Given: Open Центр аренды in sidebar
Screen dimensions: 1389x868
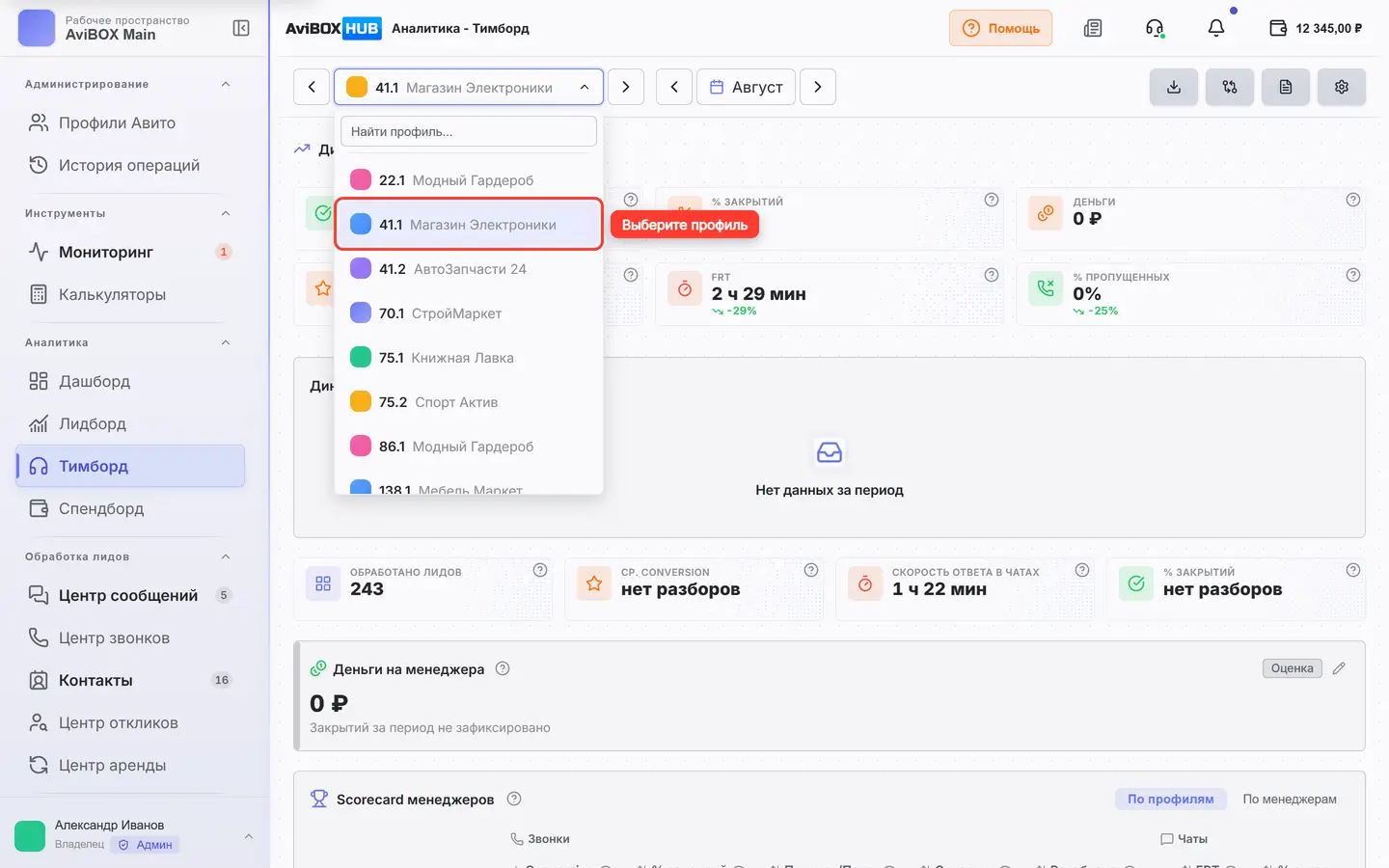Looking at the screenshot, I should [x=130, y=765].
